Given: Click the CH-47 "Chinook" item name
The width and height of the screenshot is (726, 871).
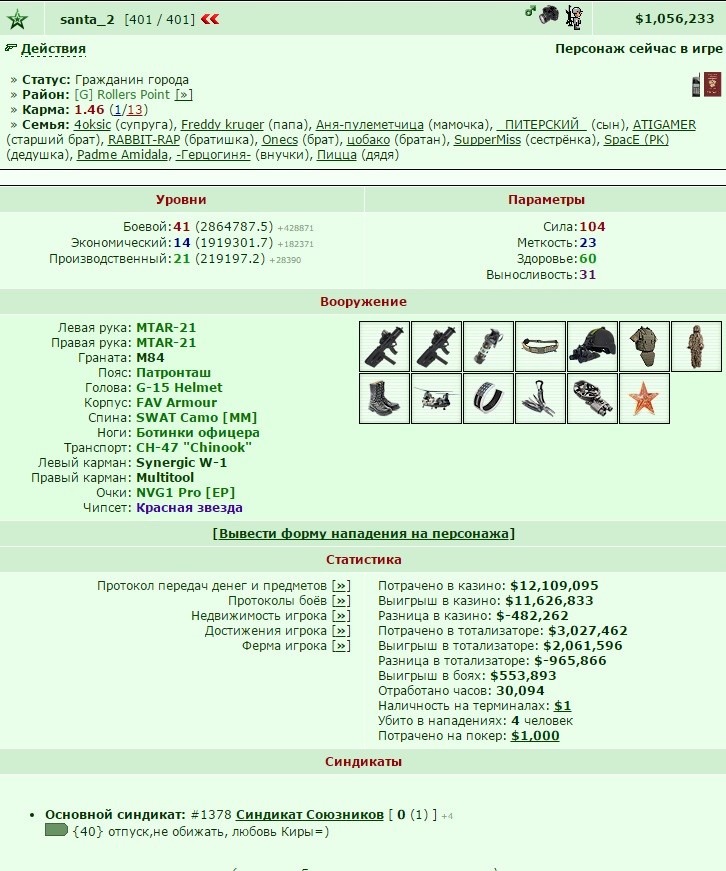Looking at the screenshot, I should tap(194, 448).
